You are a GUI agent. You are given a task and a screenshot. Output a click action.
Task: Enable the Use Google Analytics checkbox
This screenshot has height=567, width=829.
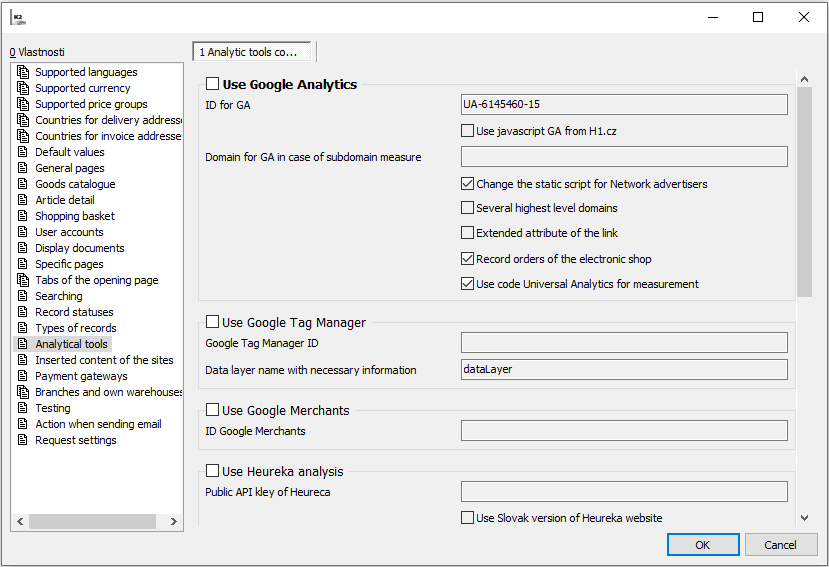coord(213,85)
